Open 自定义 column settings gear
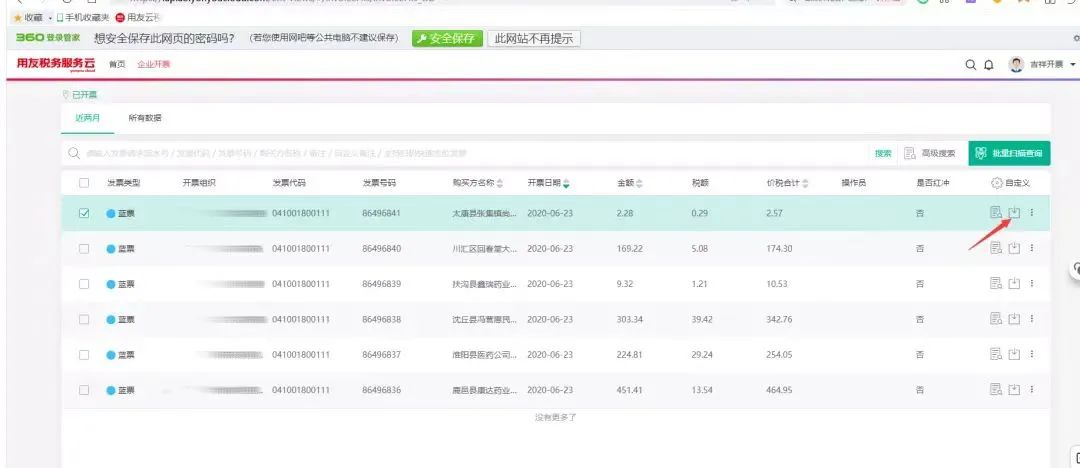Screen dimensions: 1080x468 996,183
